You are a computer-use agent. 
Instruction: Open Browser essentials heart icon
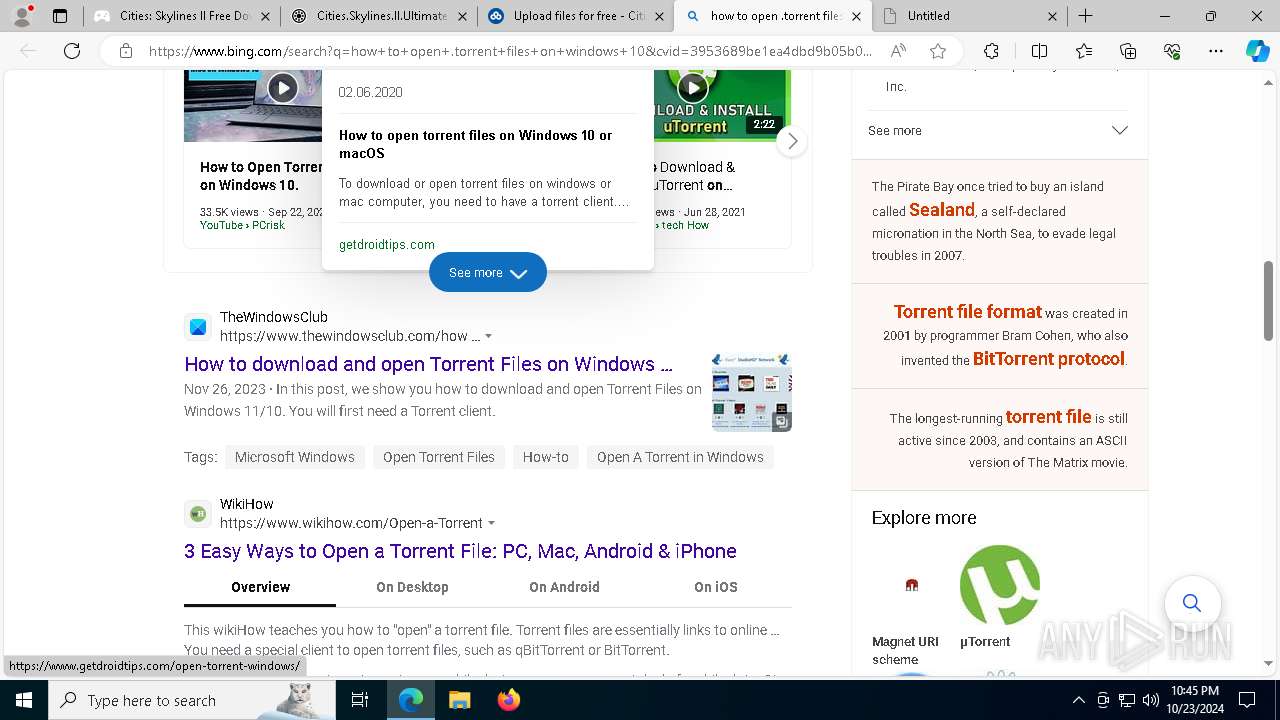[1172, 51]
